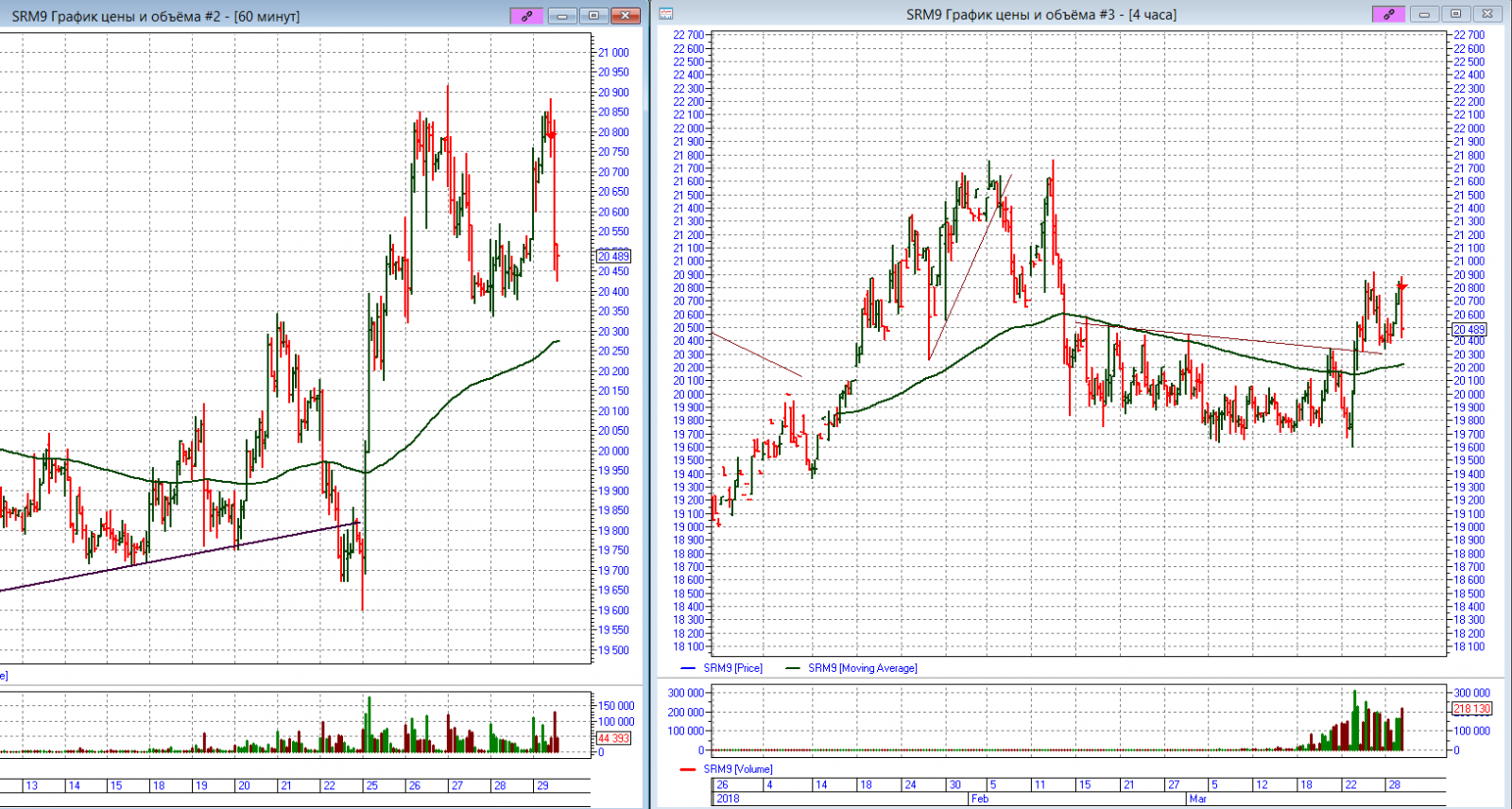Viewport: 1512px width, 809px height.
Task: Click the 44 393 volume value label
Action: click(613, 738)
